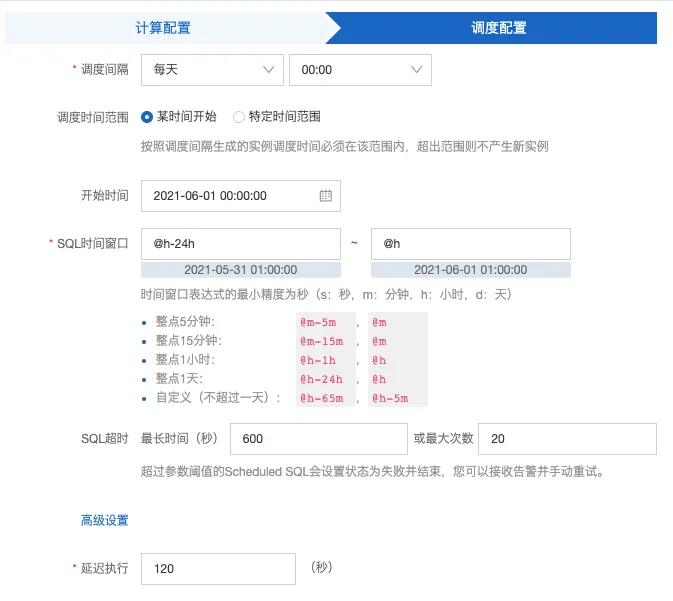Image resolution: width=673 pixels, height=601 pixels.
Task: Click the 2021-05-31 01:00:00 preview text
Action: click(x=241, y=270)
